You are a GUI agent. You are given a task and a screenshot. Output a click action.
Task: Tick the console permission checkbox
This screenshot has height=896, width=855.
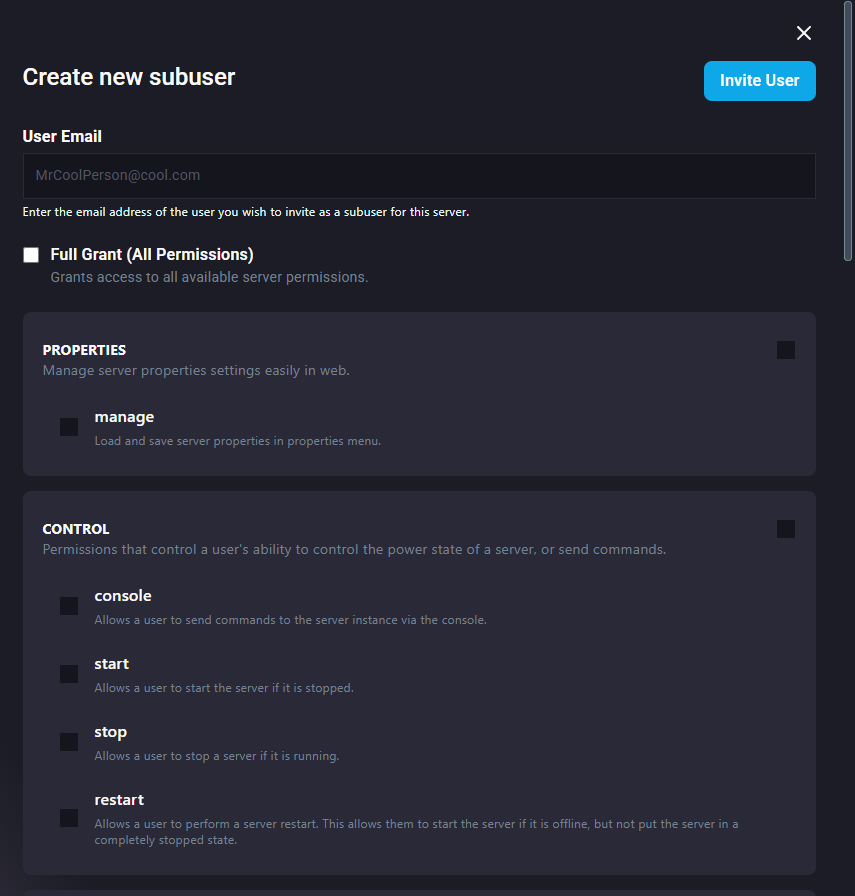click(x=69, y=606)
